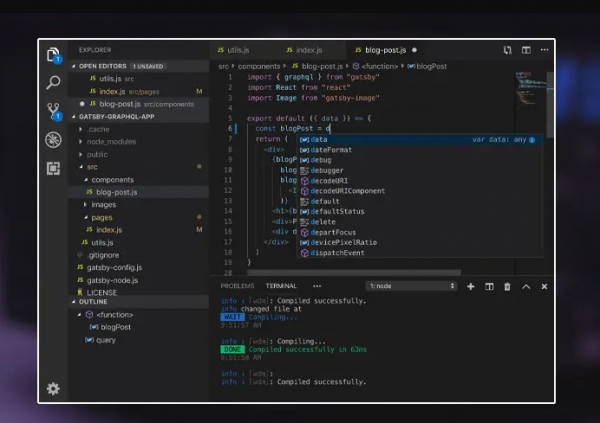Image resolution: width=600 pixels, height=423 pixels.
Task: Choose the defaultStatus autocomplete suggestion
Action: [420, 211]
